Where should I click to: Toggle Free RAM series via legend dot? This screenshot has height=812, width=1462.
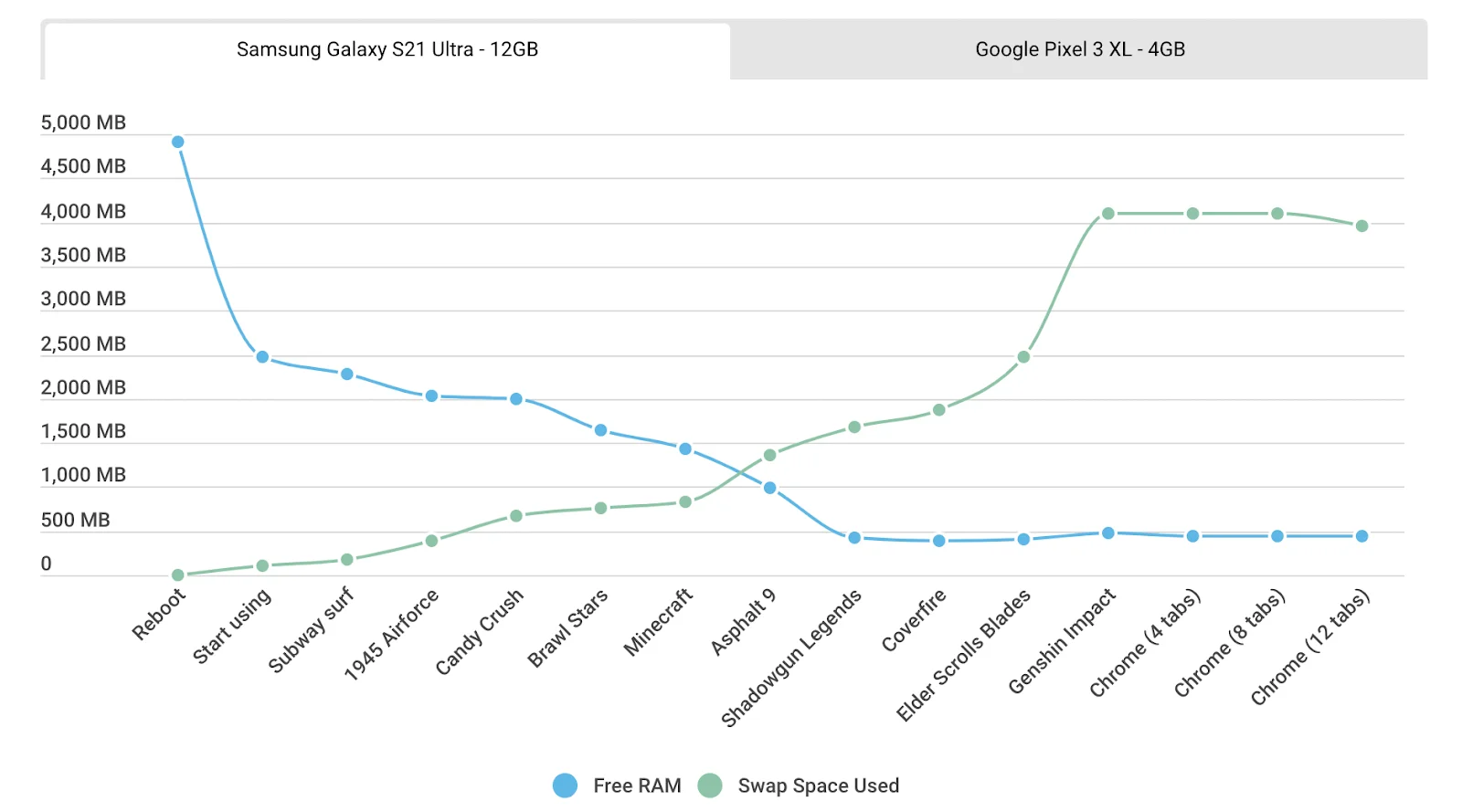565,786
